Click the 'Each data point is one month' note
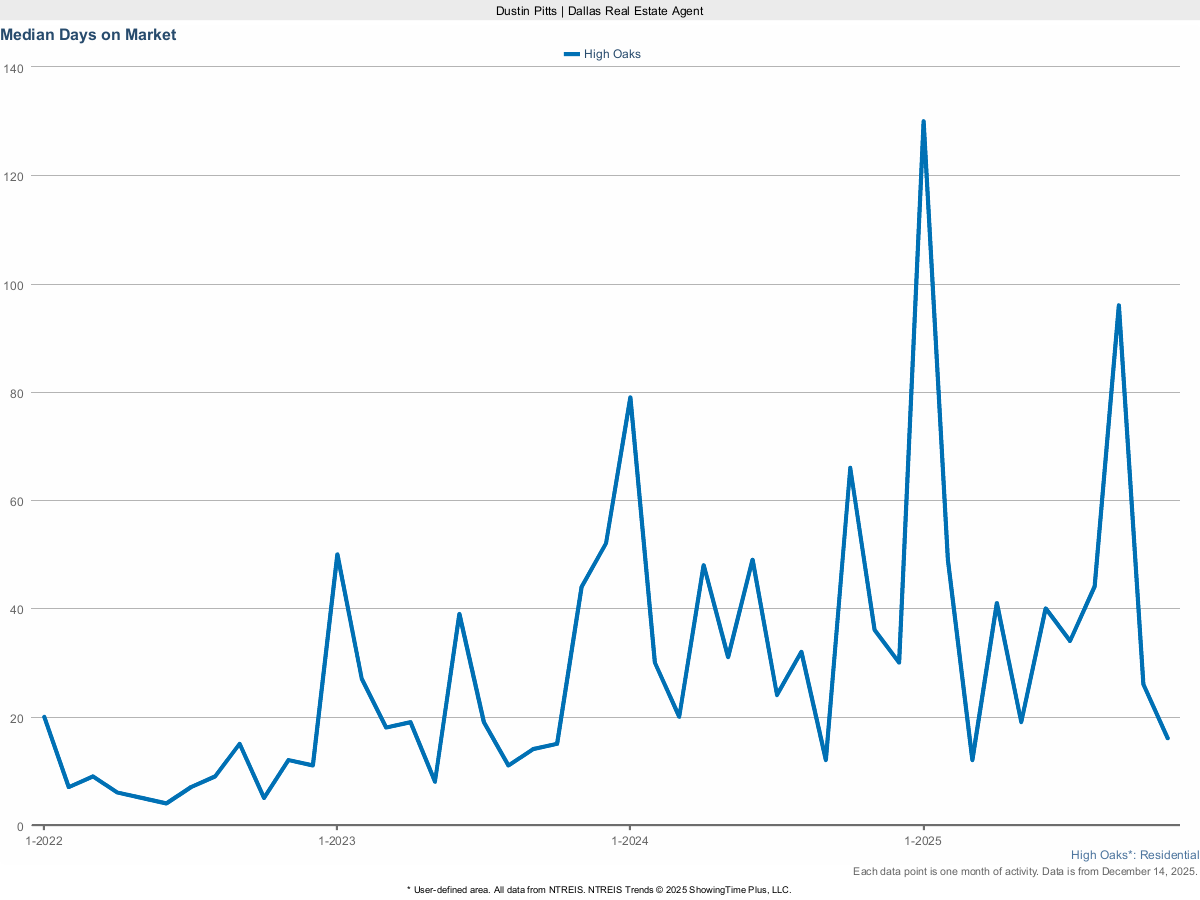 tap(1025, 872)
